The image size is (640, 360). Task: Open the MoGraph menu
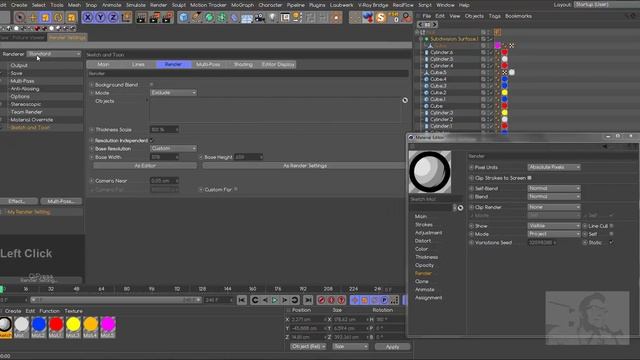click(x=242, y=5)
